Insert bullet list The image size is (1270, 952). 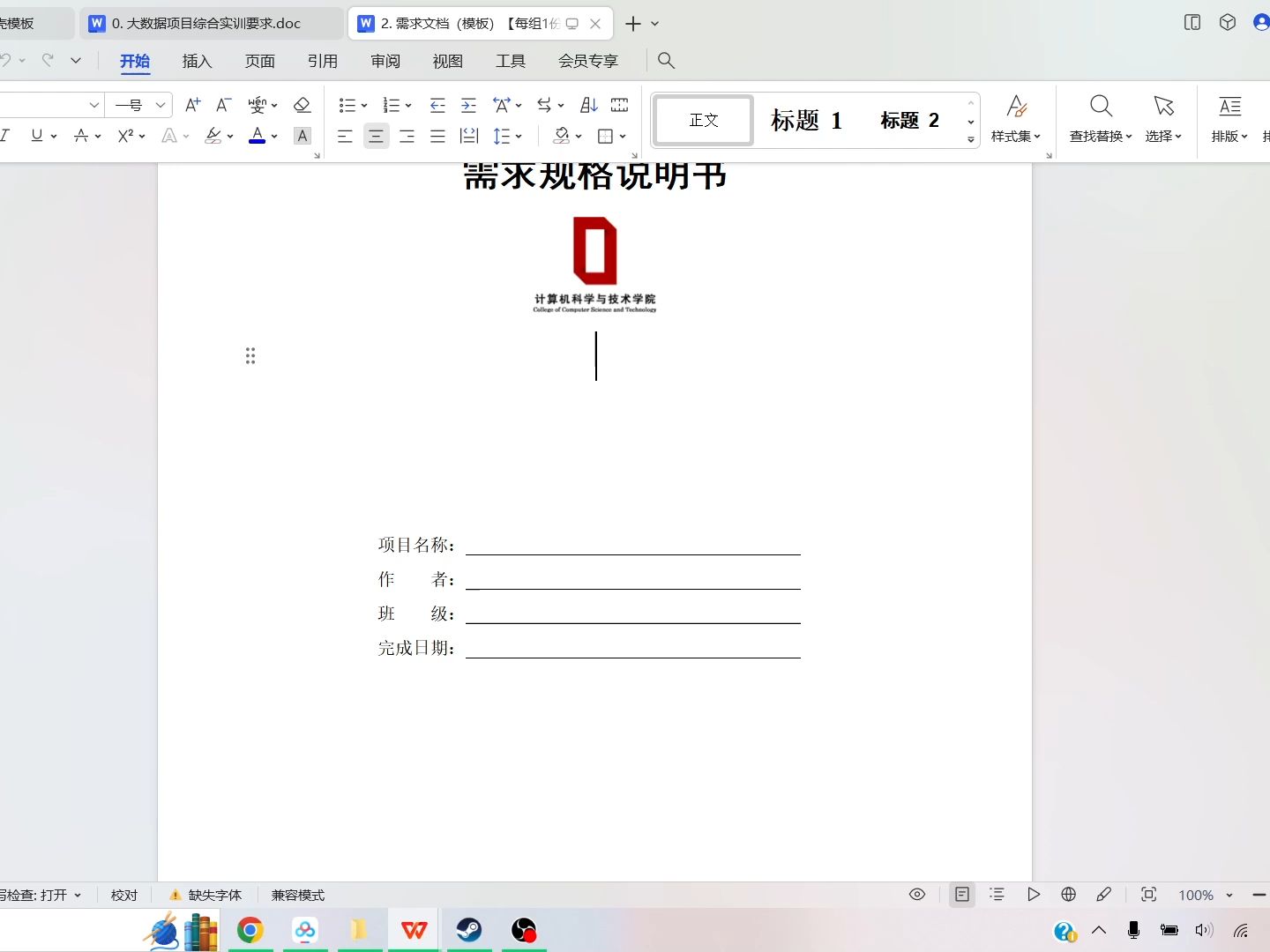click(x=347, y=106)
